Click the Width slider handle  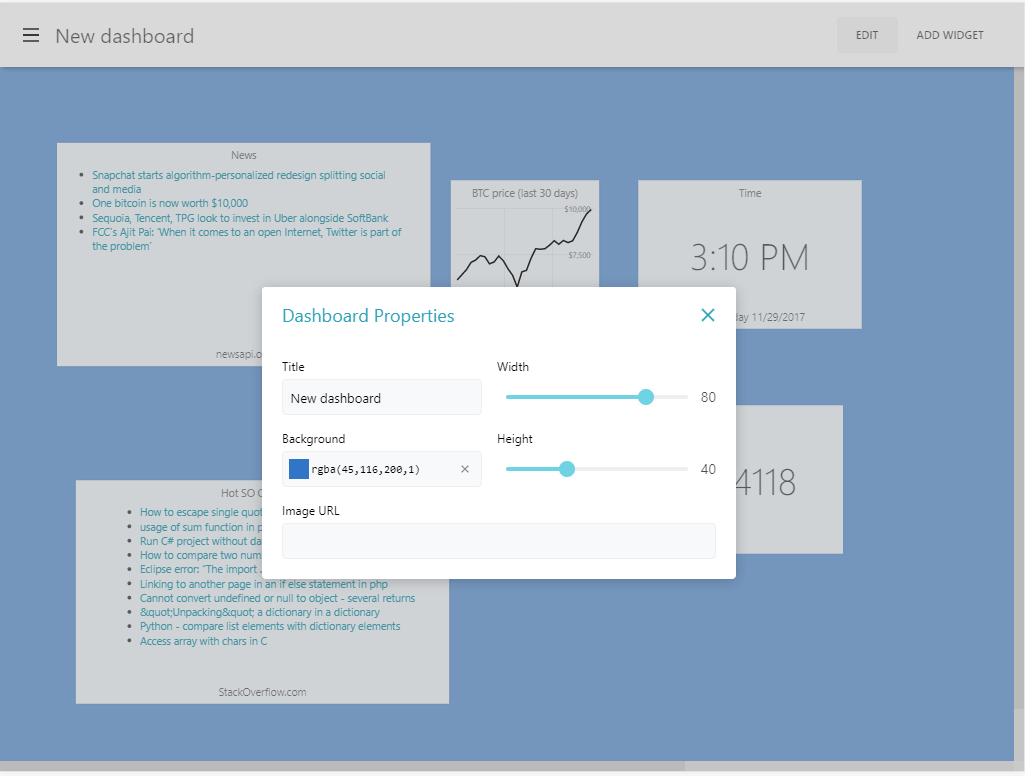point(646,397)
